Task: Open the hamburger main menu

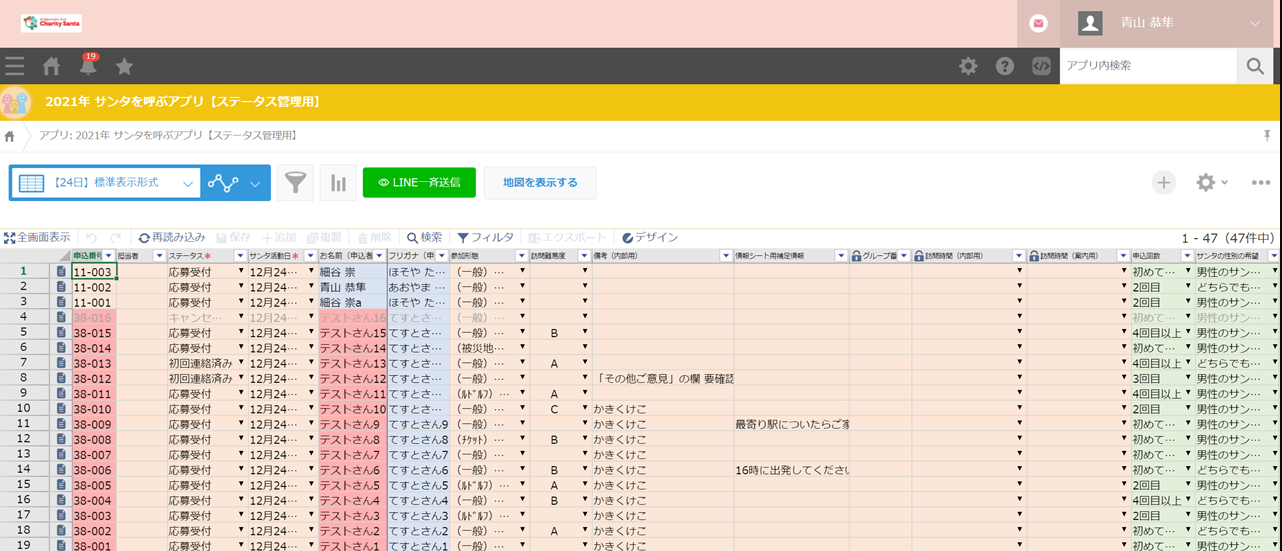Action: (14, 66)
